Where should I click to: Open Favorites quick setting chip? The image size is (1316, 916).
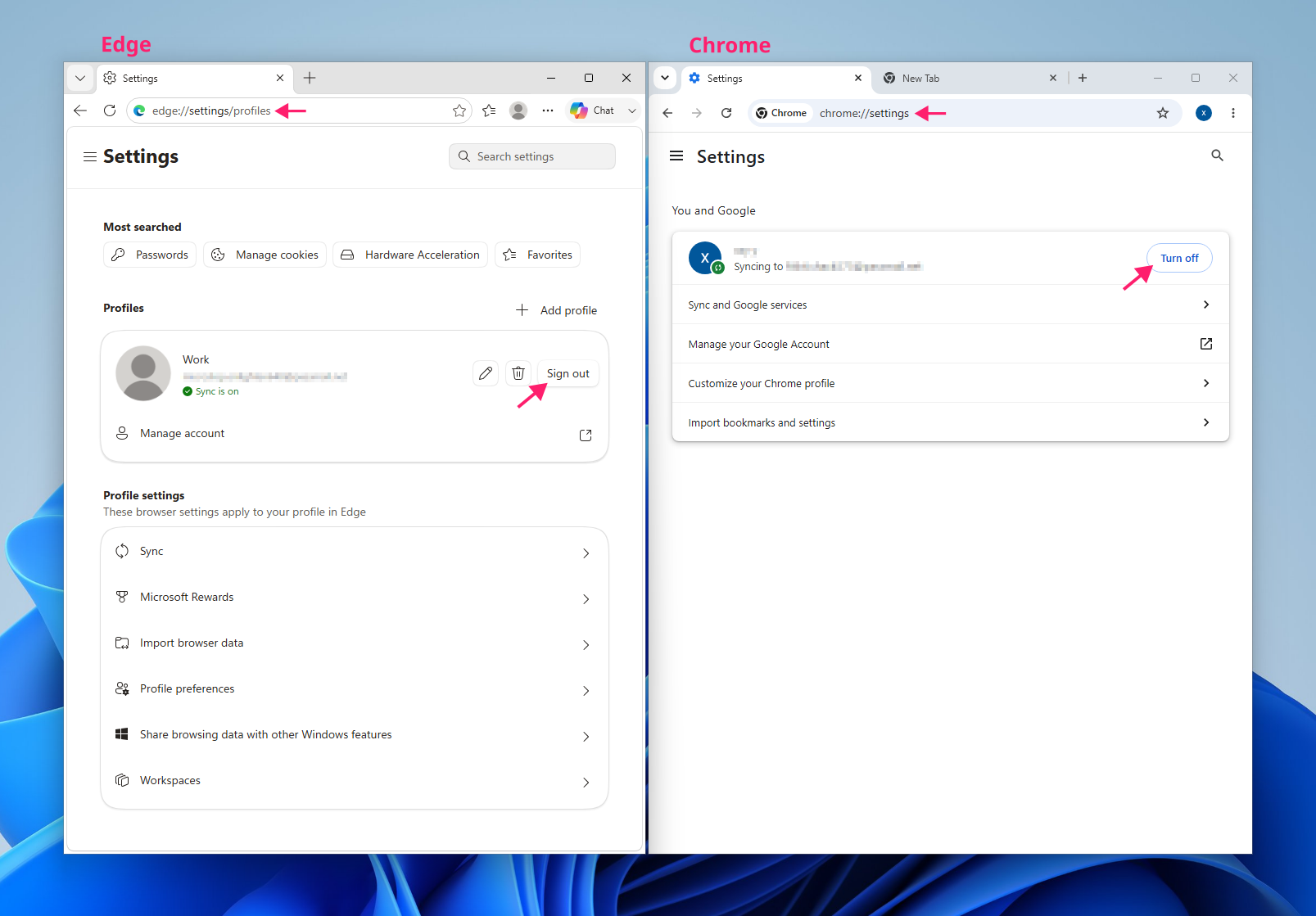tap(538, 255)
